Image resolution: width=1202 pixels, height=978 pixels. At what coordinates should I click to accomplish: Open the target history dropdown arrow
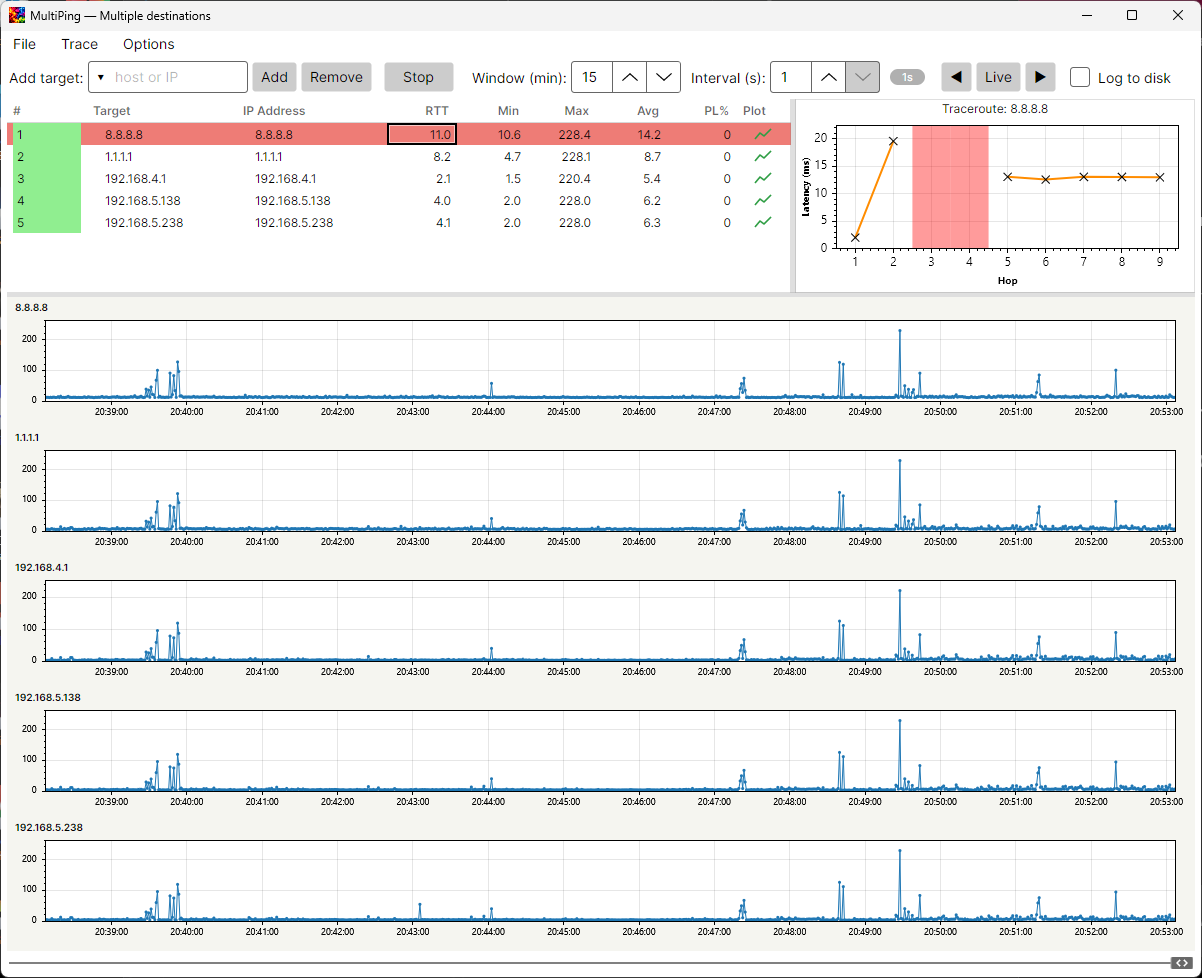(x=101, y=77)
